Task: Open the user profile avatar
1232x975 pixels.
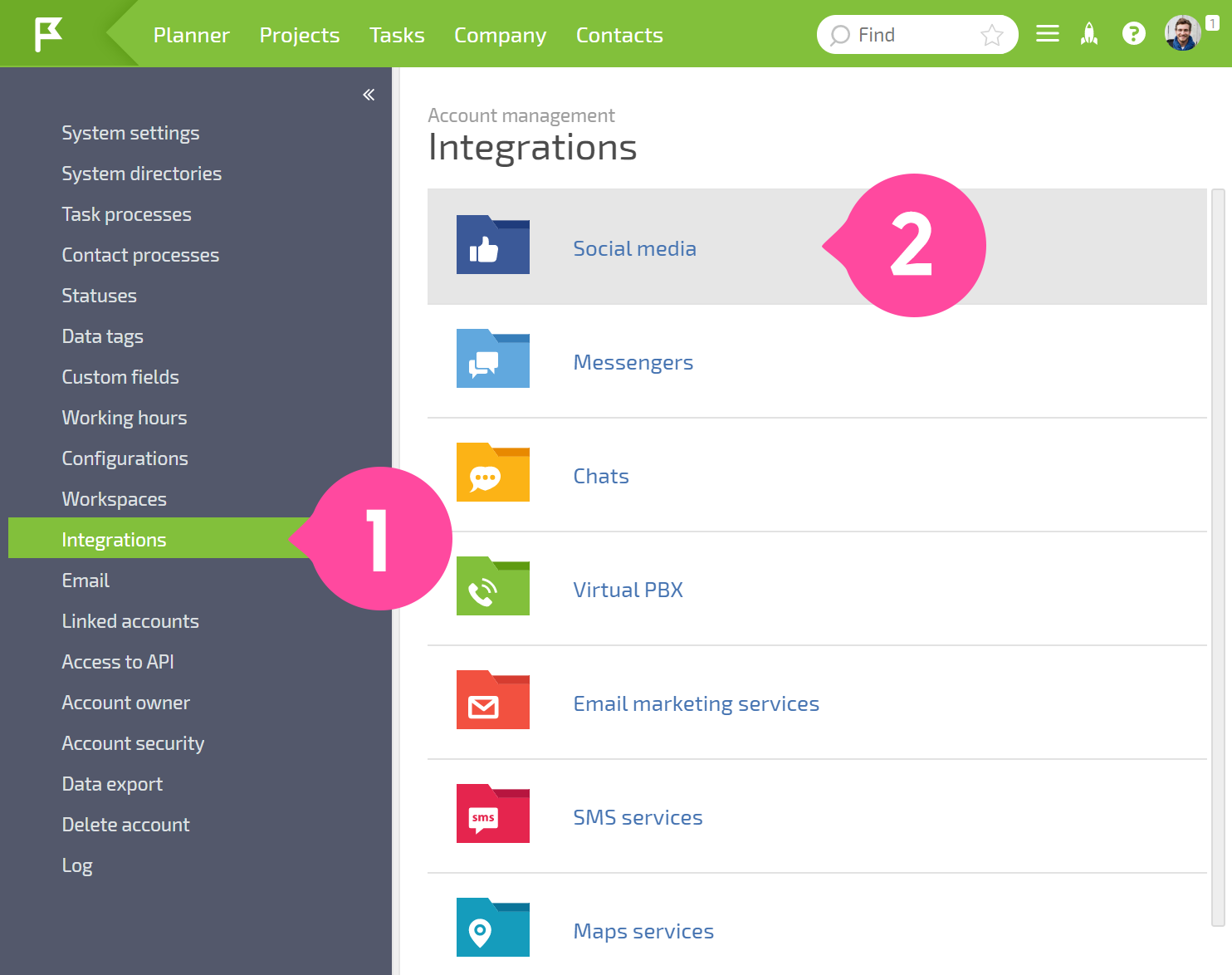Action: pos(1182,33)
